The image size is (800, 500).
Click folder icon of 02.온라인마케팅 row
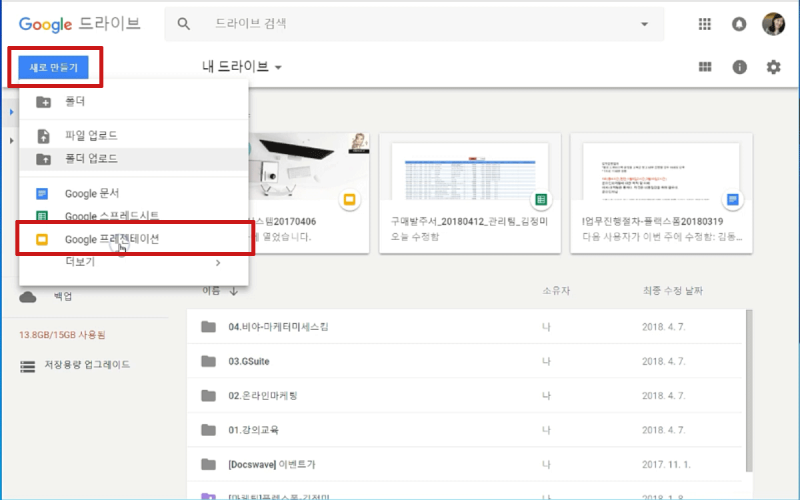coord(208,395)
